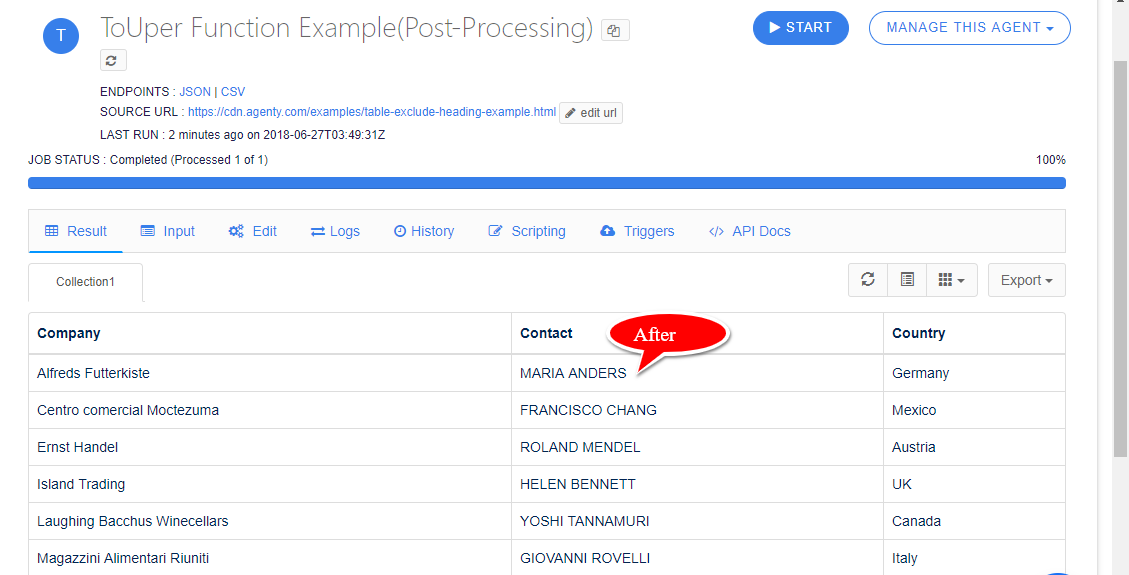1129x575 pixels.
Task: Open the History tab
Action: tap(424, 231)
